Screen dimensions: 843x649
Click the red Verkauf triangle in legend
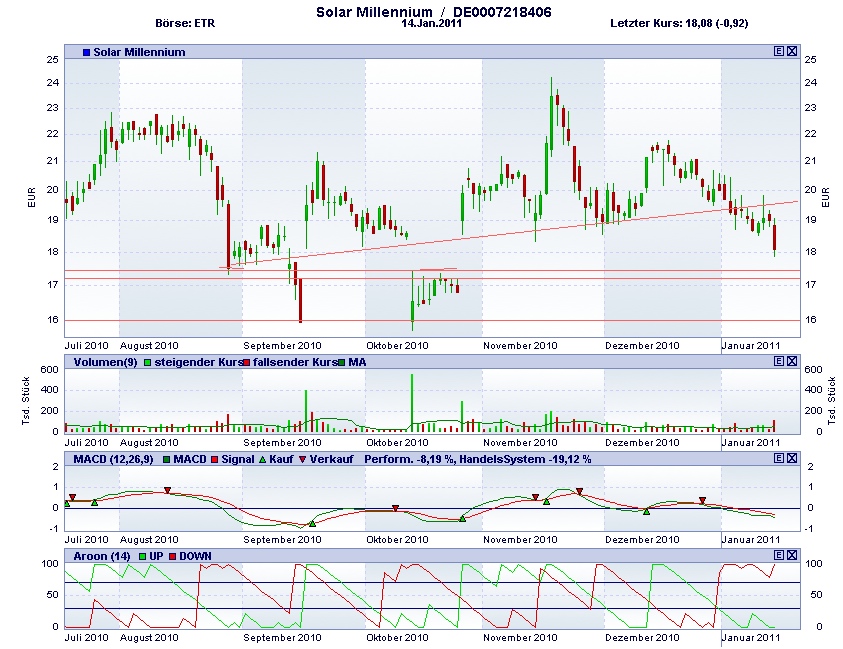302,459
